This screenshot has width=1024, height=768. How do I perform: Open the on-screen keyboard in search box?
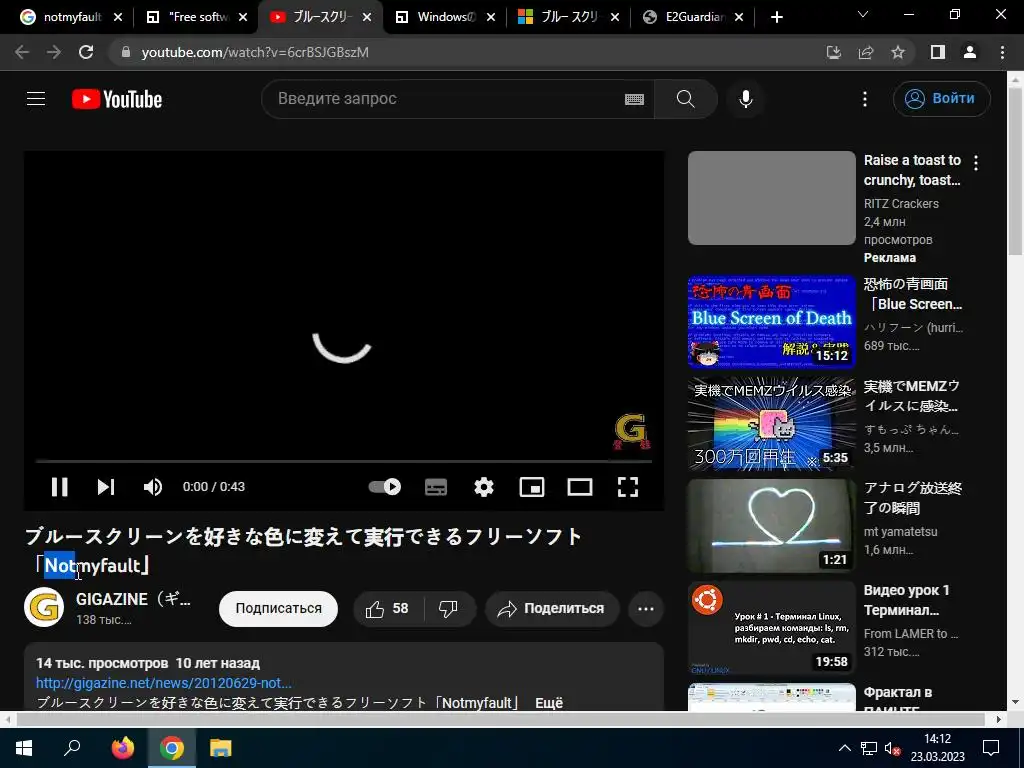pyautogui.click(x=634, y=99)
